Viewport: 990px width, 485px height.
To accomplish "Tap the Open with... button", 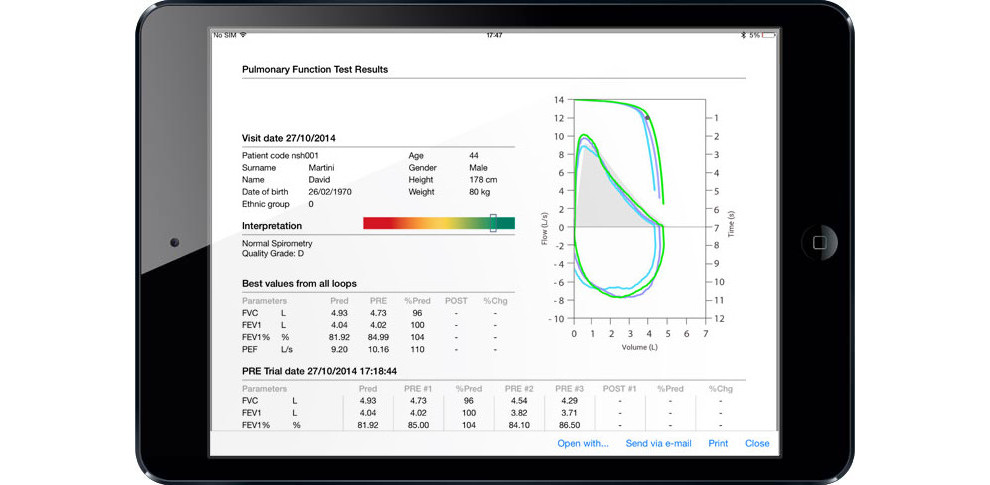I will click(582, 443).
